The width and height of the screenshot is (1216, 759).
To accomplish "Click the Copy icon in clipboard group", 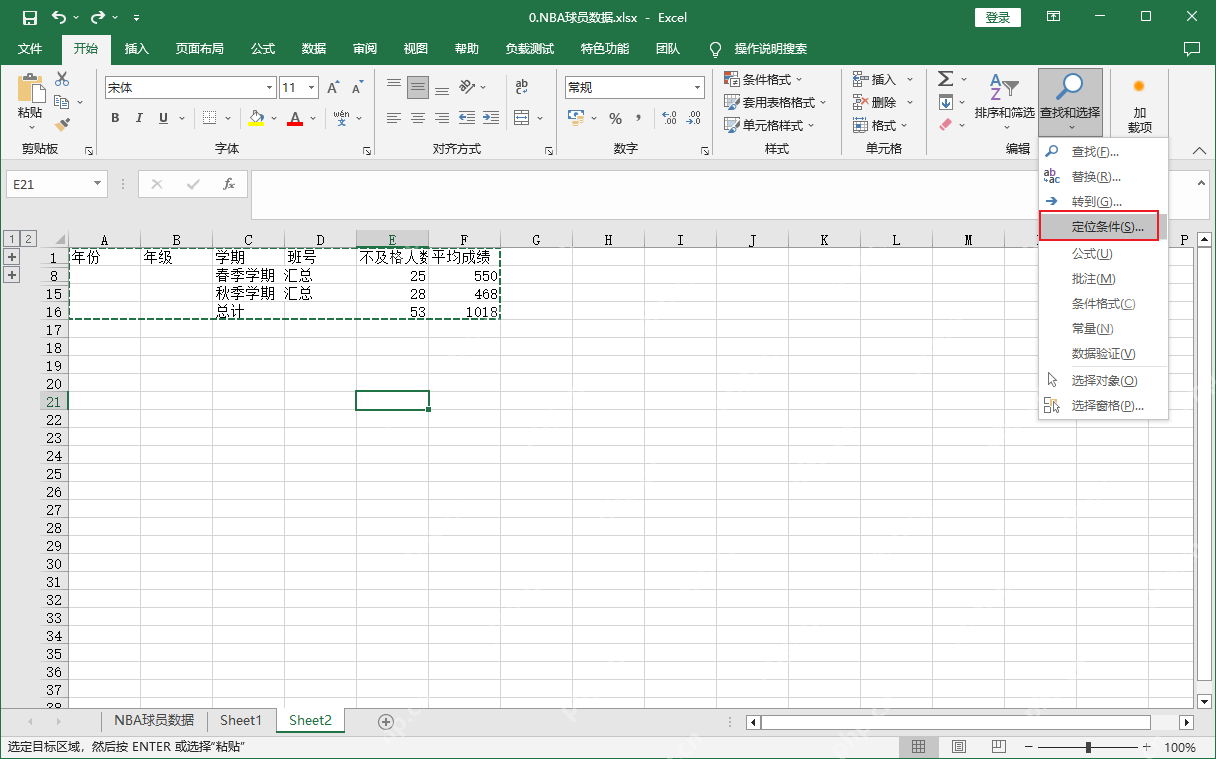I will [60, 102].
